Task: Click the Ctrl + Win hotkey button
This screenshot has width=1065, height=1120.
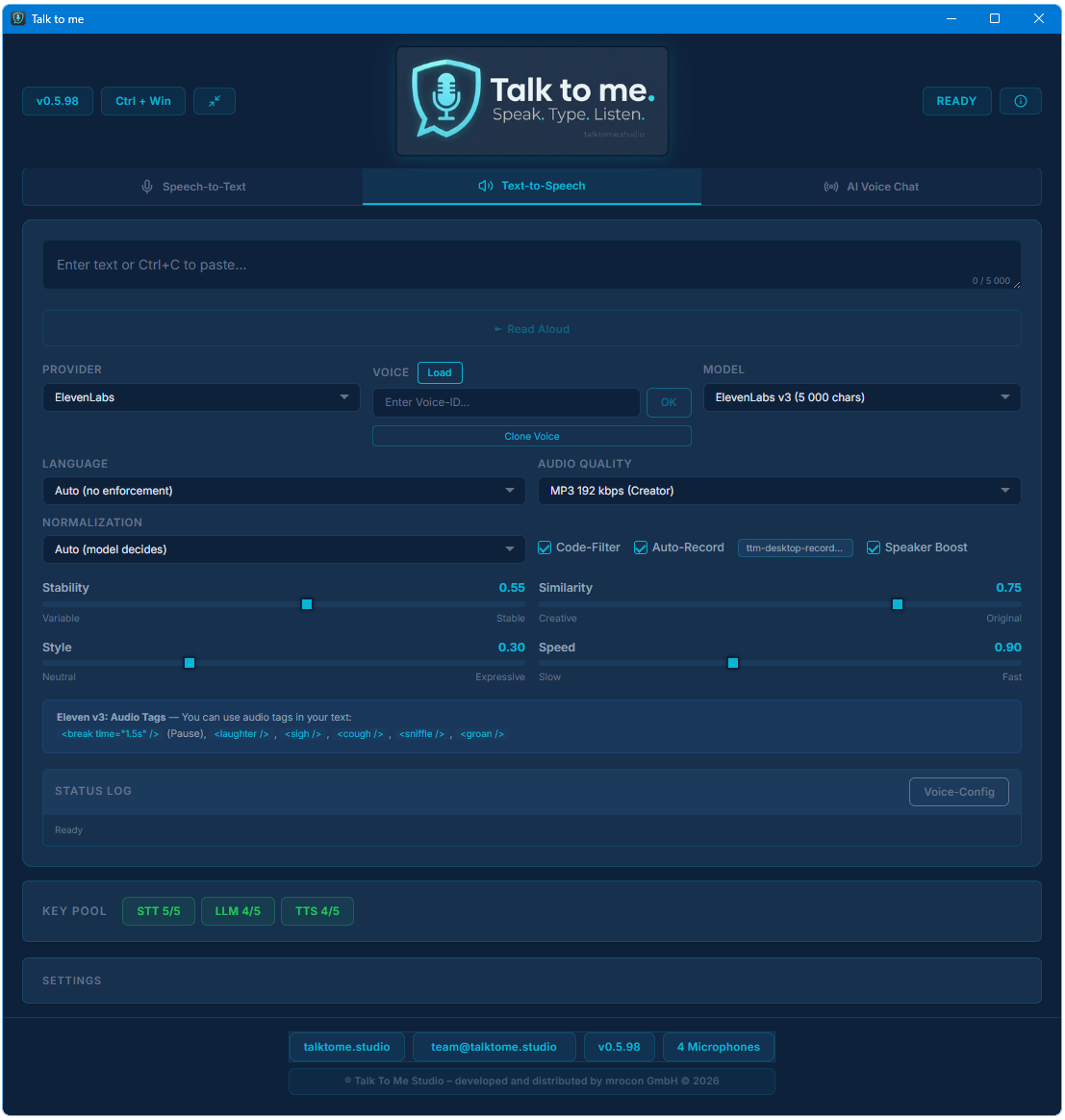Action: (143, 101)
